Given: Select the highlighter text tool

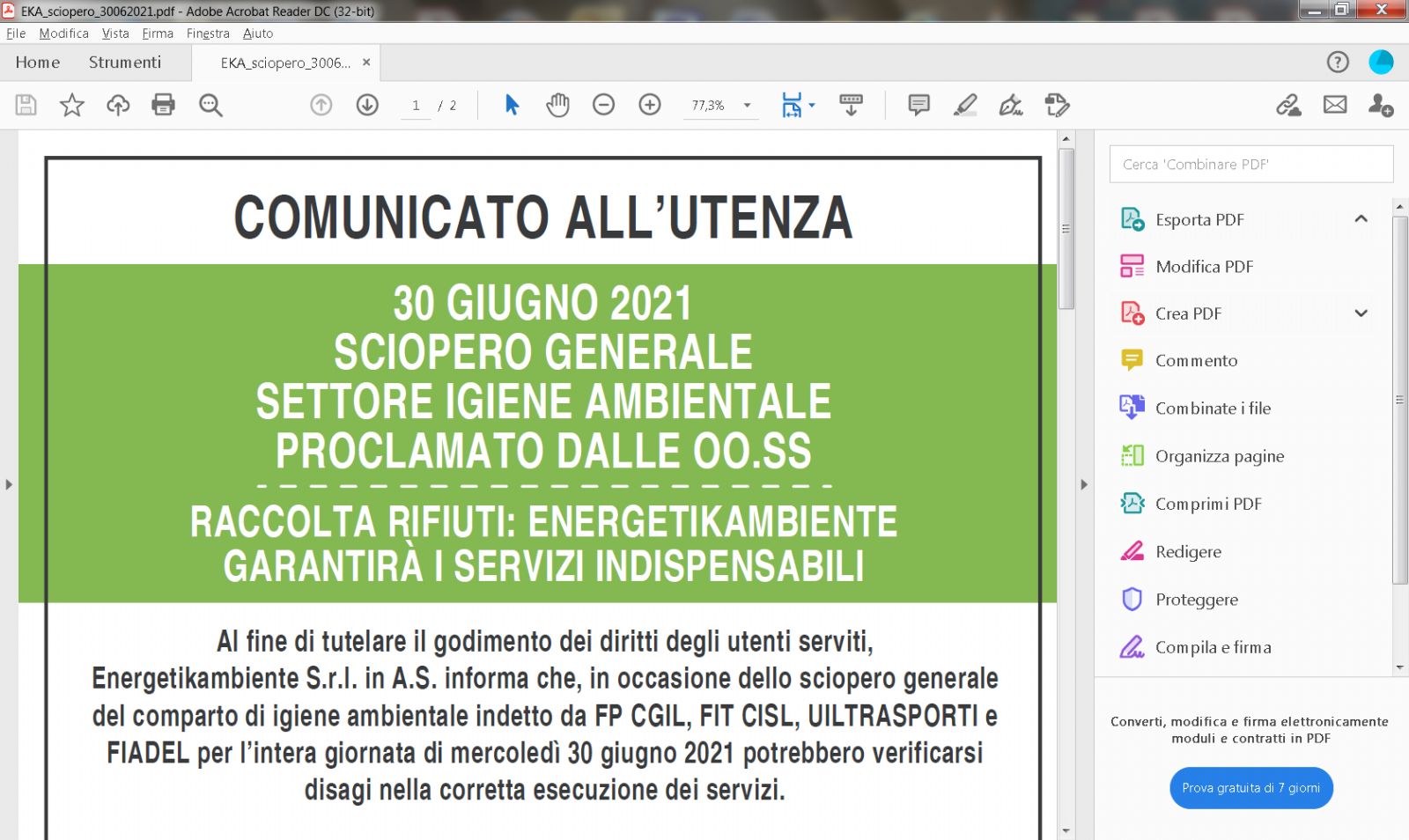Looking at the screenshot, I should (965, 105).
